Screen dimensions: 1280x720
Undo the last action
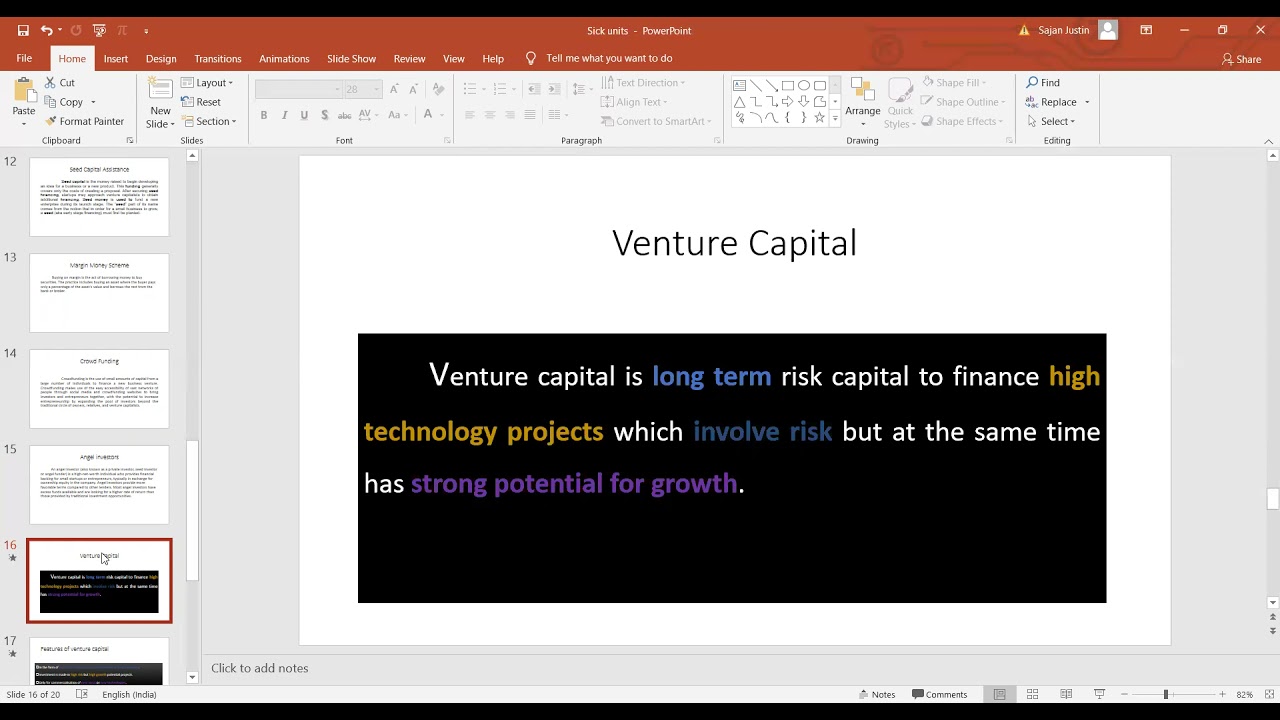(46, 30)
